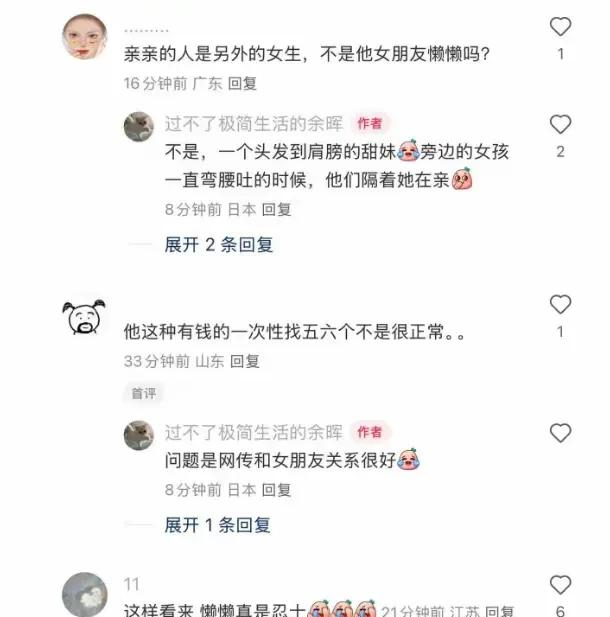The width and height of the screenshot is (610, 617).
Task: Open the woman-face avatar profile
Action: 85,36
